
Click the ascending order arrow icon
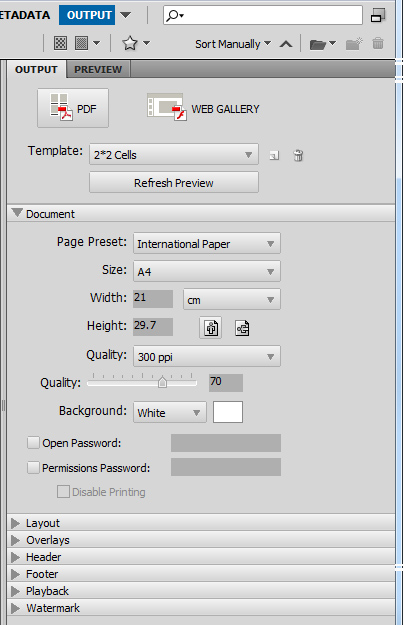pos(286,44)
